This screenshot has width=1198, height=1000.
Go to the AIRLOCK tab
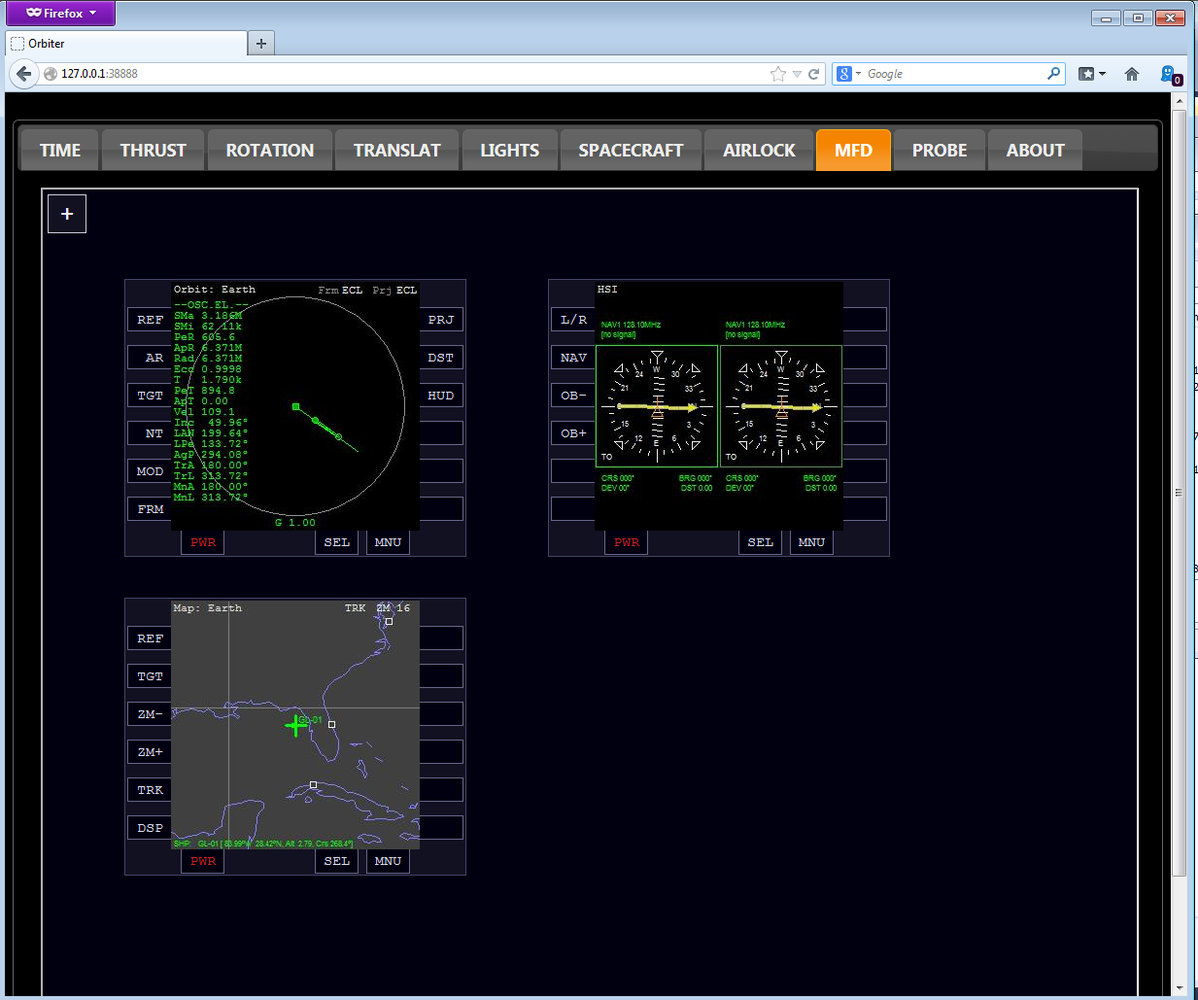pos(759,150)
